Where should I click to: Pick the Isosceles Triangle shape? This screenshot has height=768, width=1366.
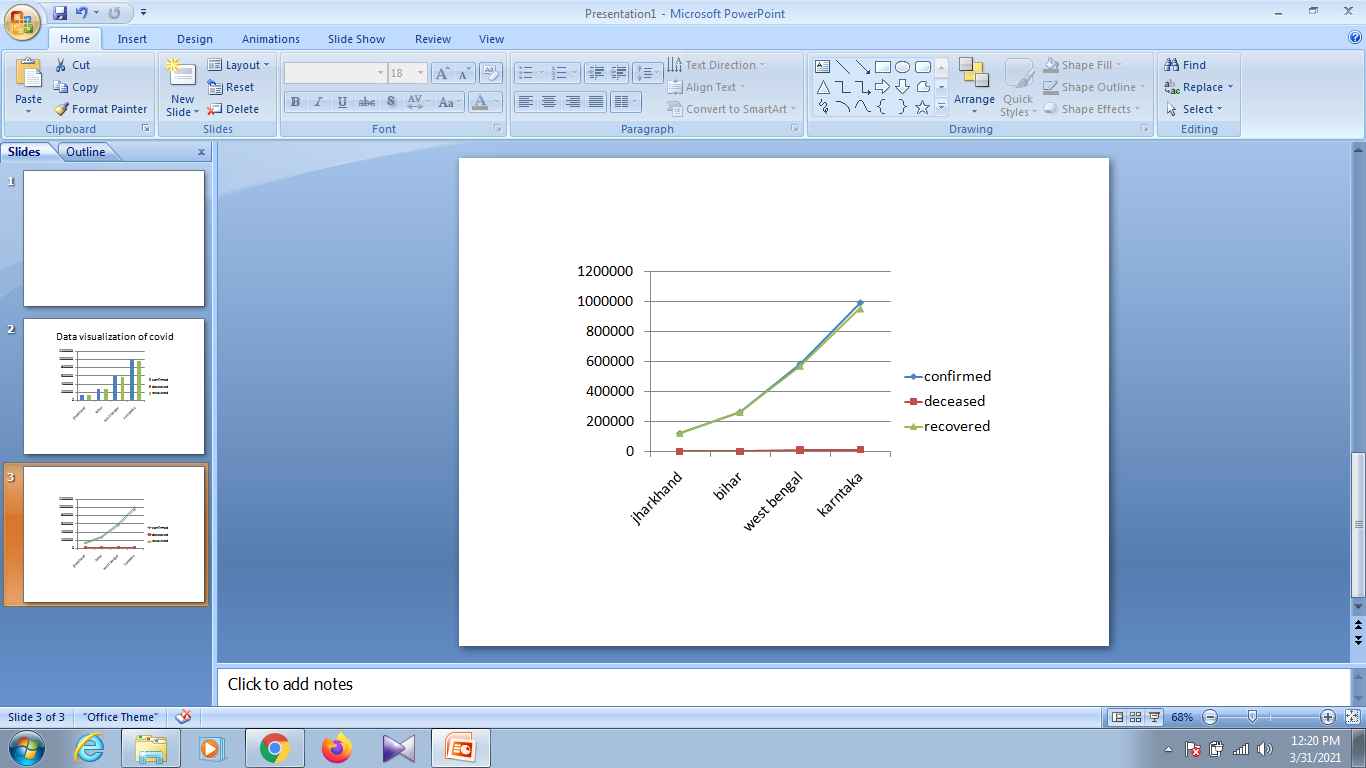click(823, 87)
